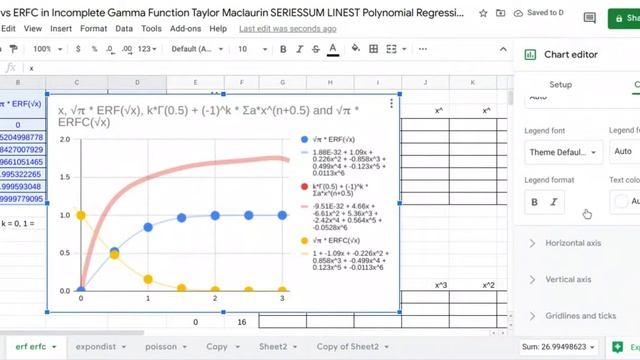Select the cell containing 16
The width and height of the screenshot is (640, 360).
point(242,322)
